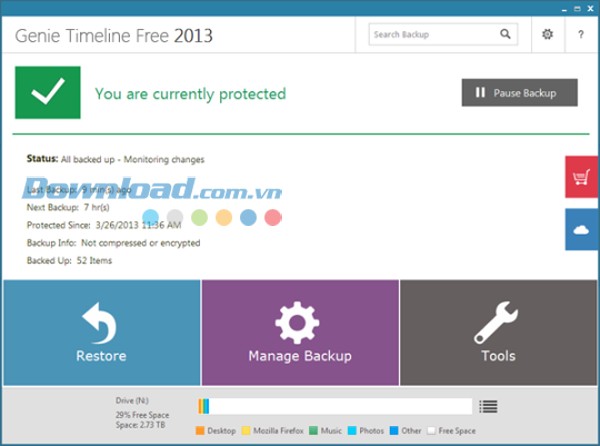Screen dimensions: 600x446
Task: Click the green checkmark protection status icon
Action: (47, 93)
